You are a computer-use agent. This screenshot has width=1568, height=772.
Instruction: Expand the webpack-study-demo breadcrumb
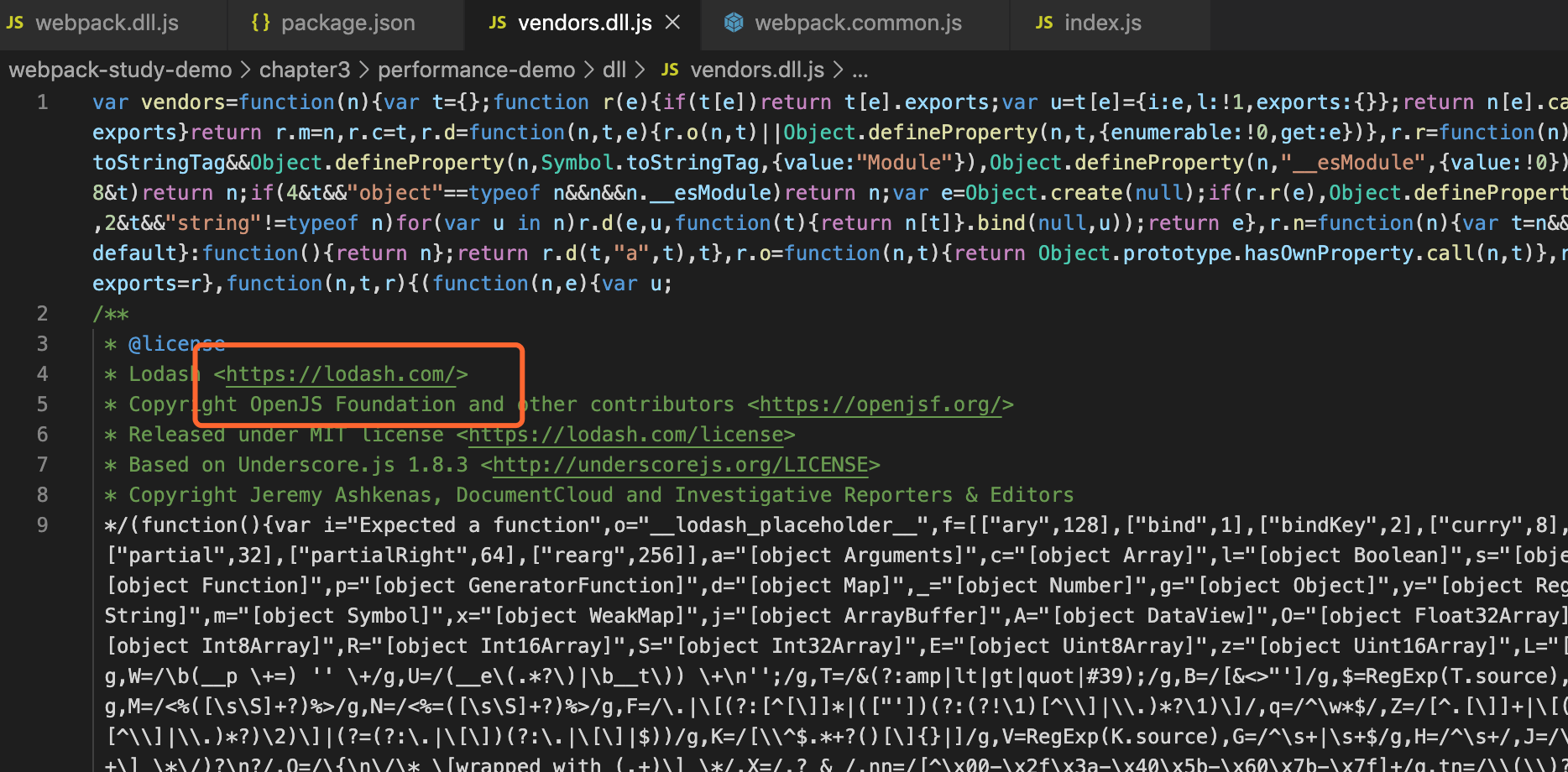pyautogui.click(x=120, y=70)
